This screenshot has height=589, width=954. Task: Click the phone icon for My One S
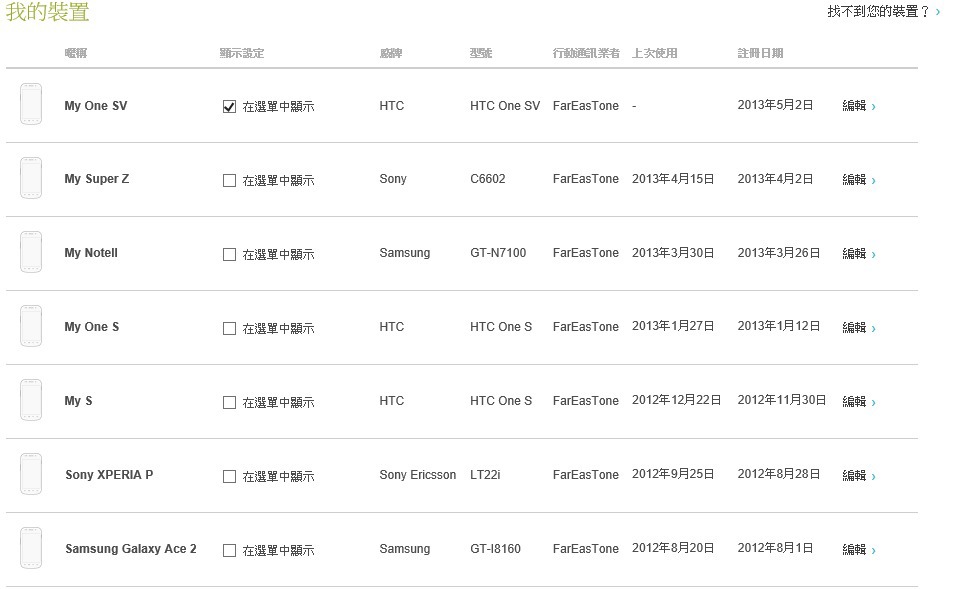31,326
